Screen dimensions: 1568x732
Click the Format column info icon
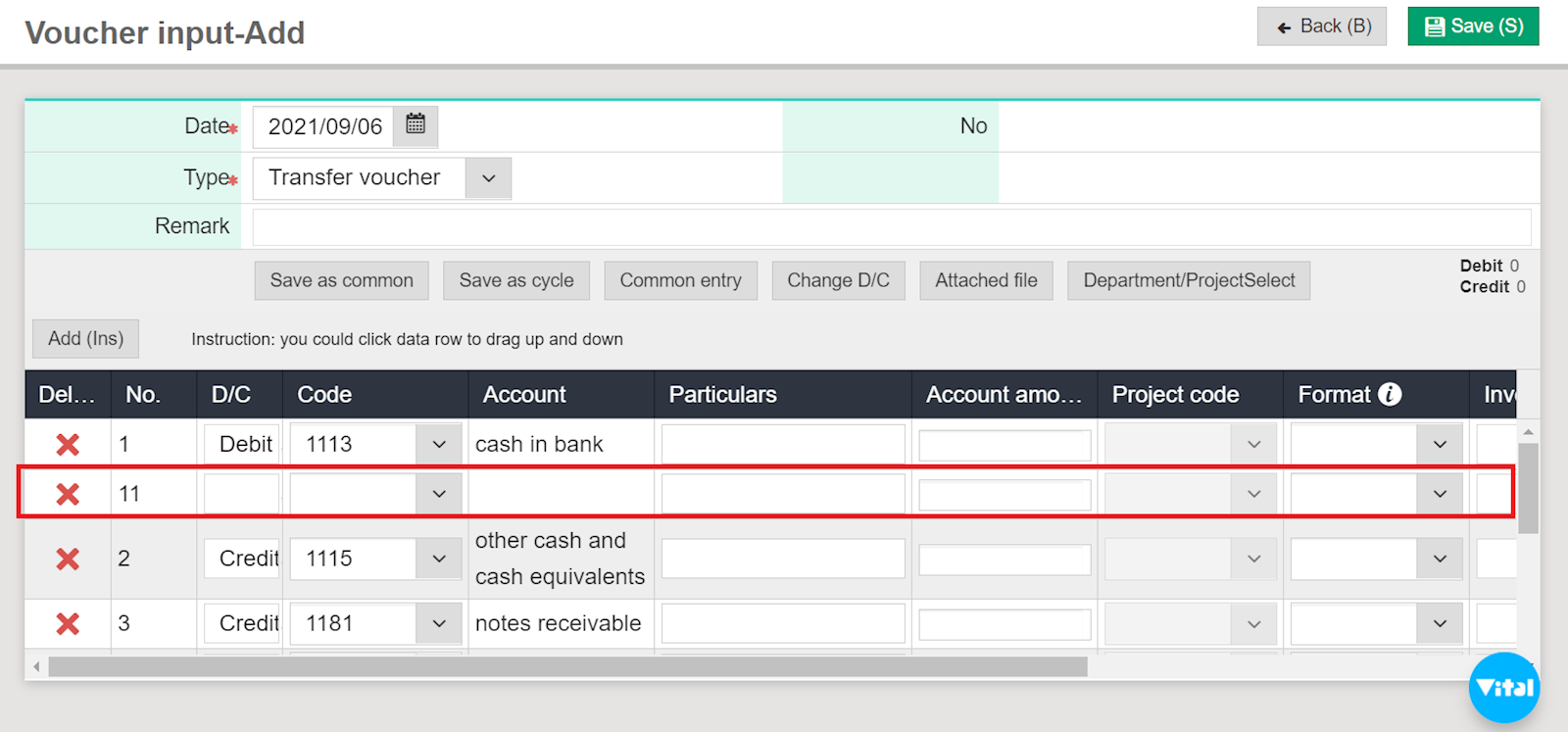[x=1390, y=394]
